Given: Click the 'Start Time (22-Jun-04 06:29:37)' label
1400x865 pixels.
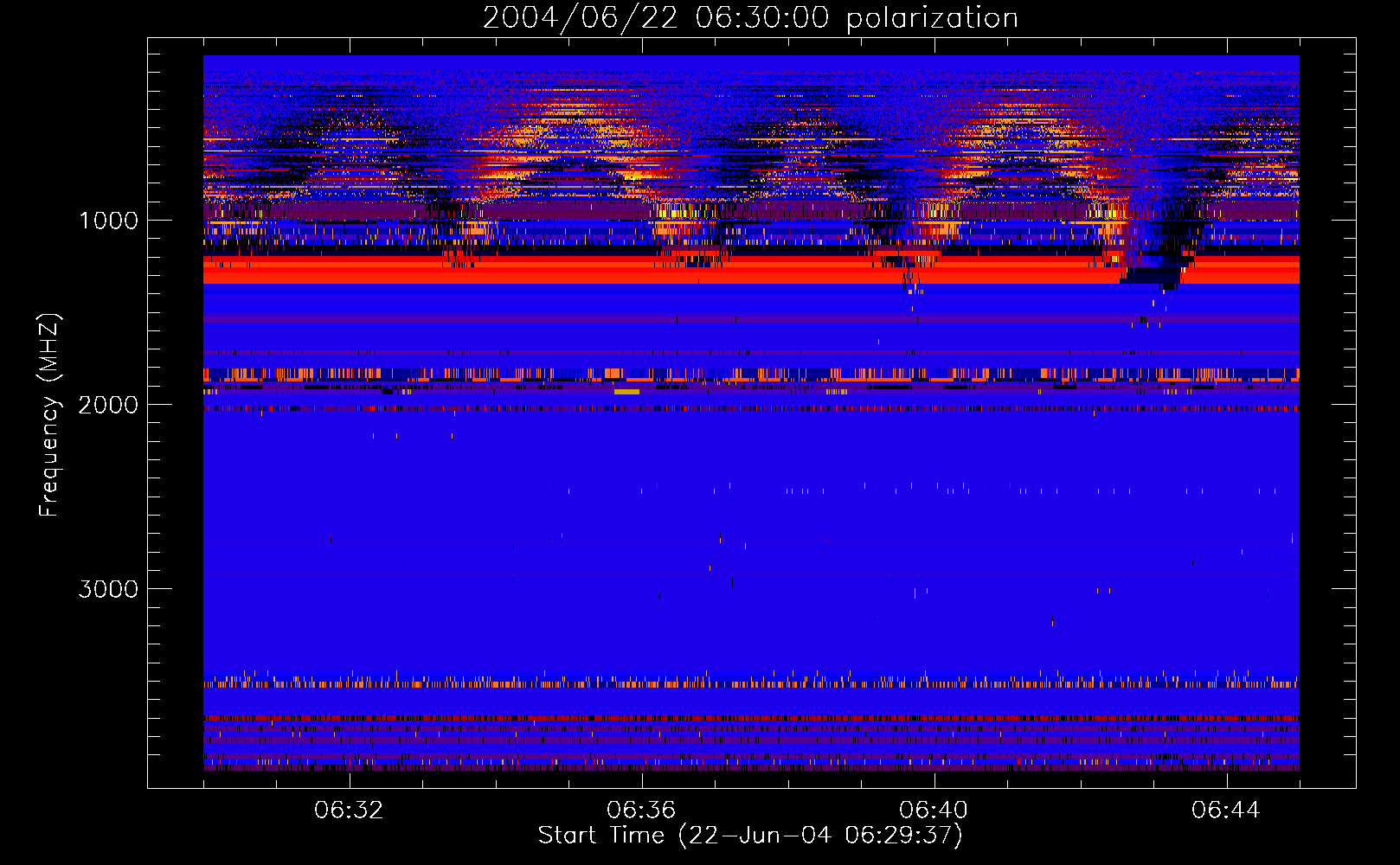Looking at the screenshot, I should point(750,836).
